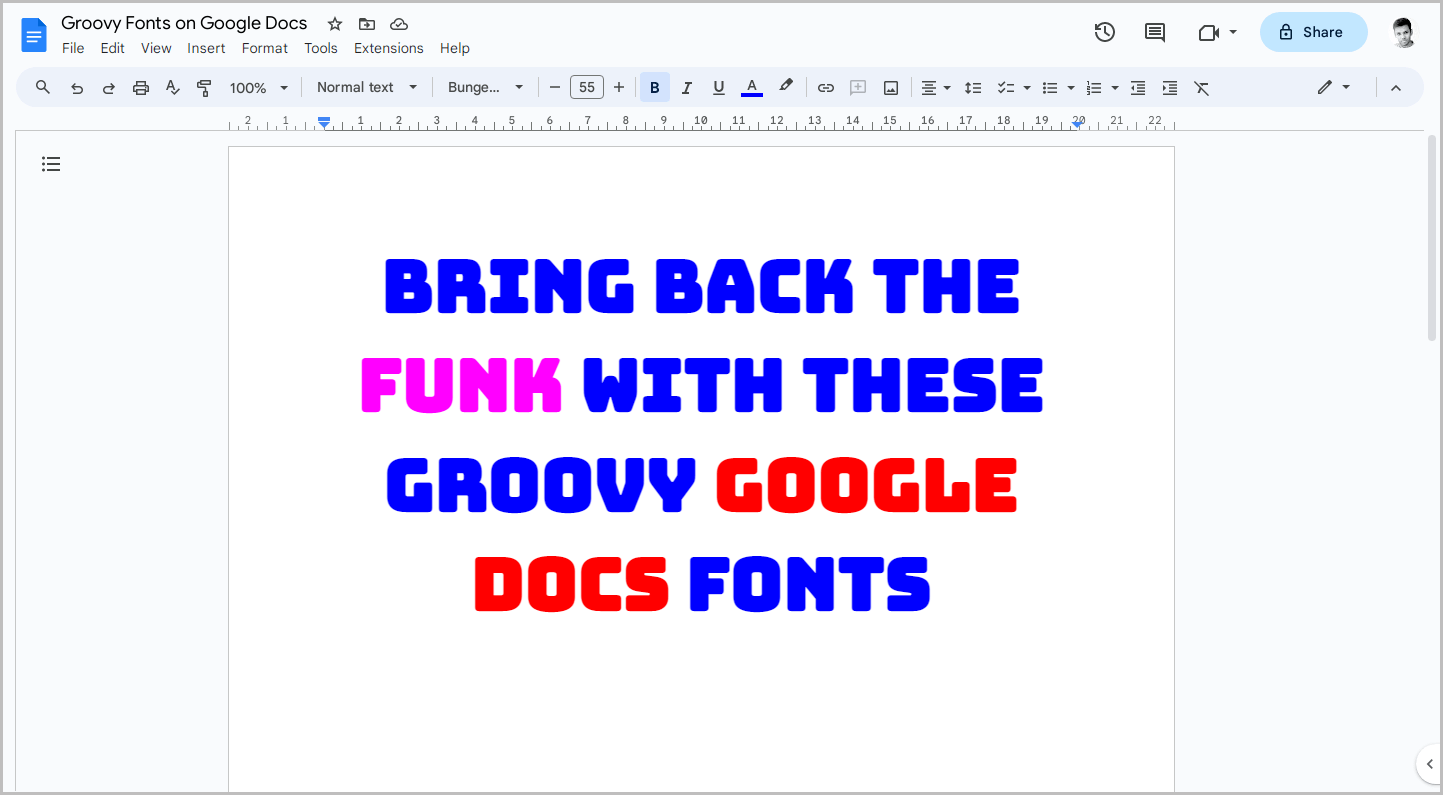Click the Undo icon
1443x795 pixels.
point(77,87)
